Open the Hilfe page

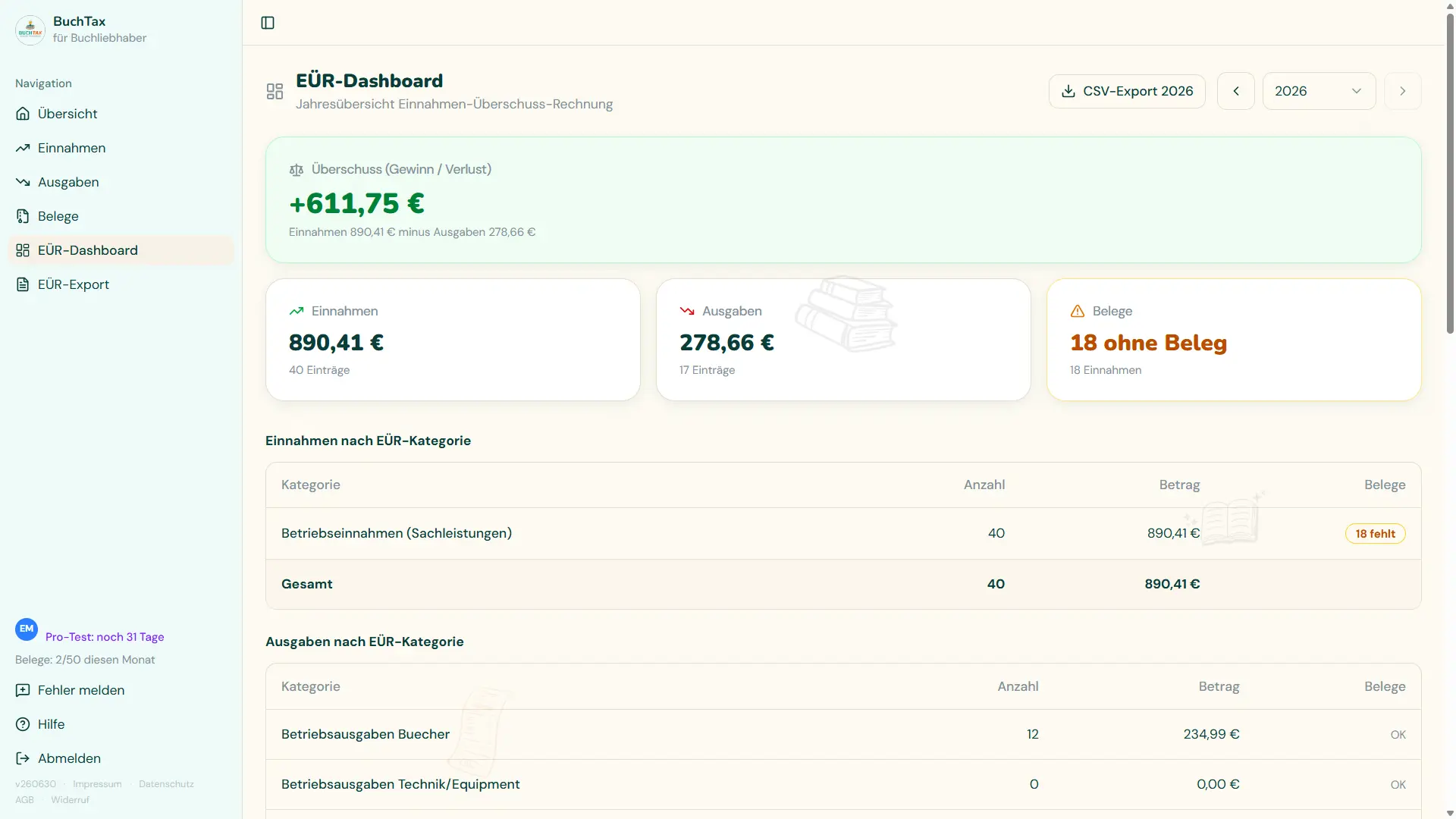click(x=121, y=724)
